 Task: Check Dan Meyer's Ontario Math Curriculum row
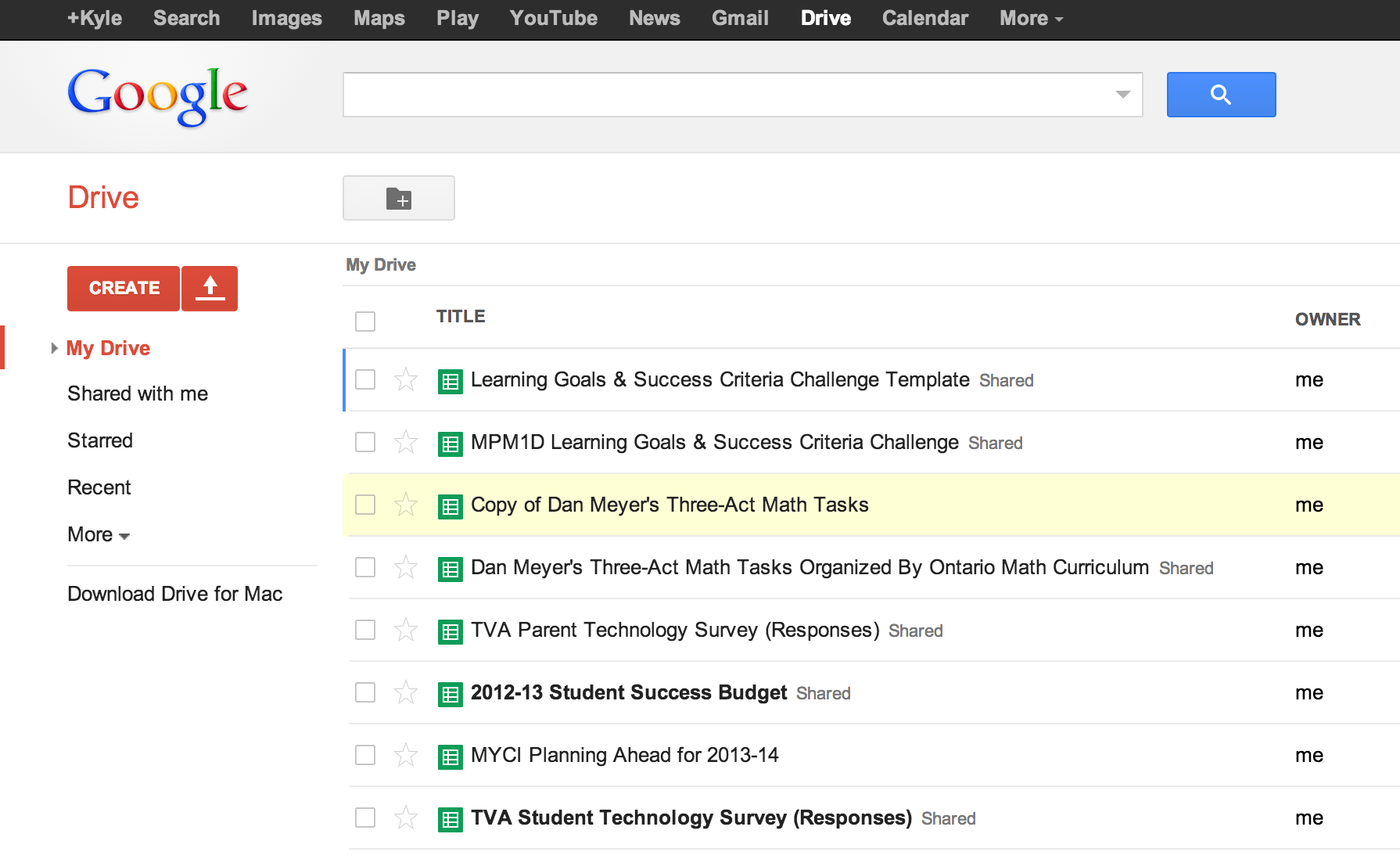pos(365,567)
